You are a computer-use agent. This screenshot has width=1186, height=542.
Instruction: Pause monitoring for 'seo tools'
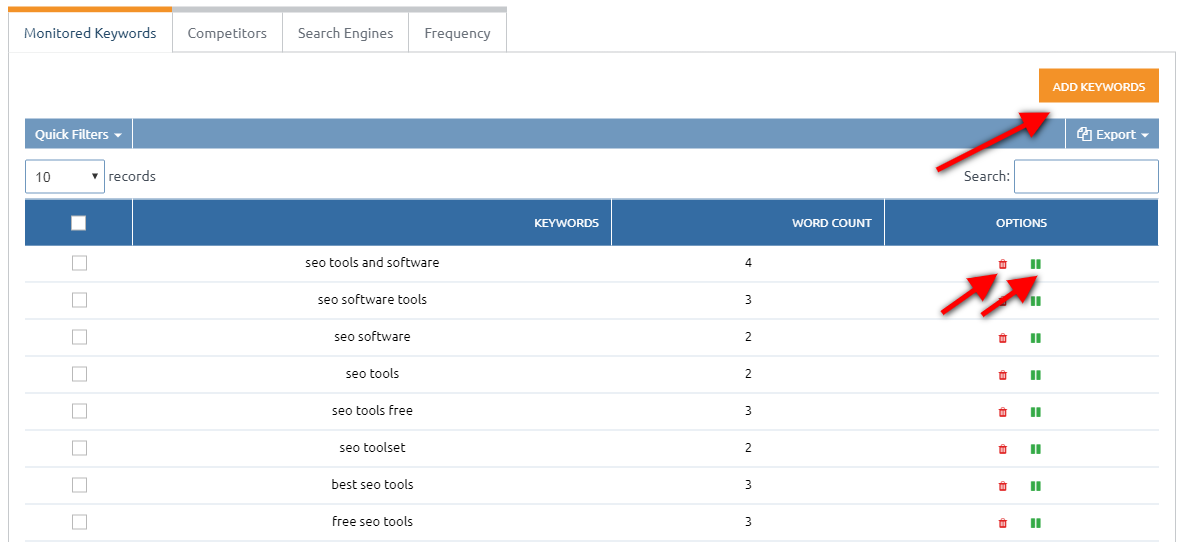click(x=1035, y=375)
